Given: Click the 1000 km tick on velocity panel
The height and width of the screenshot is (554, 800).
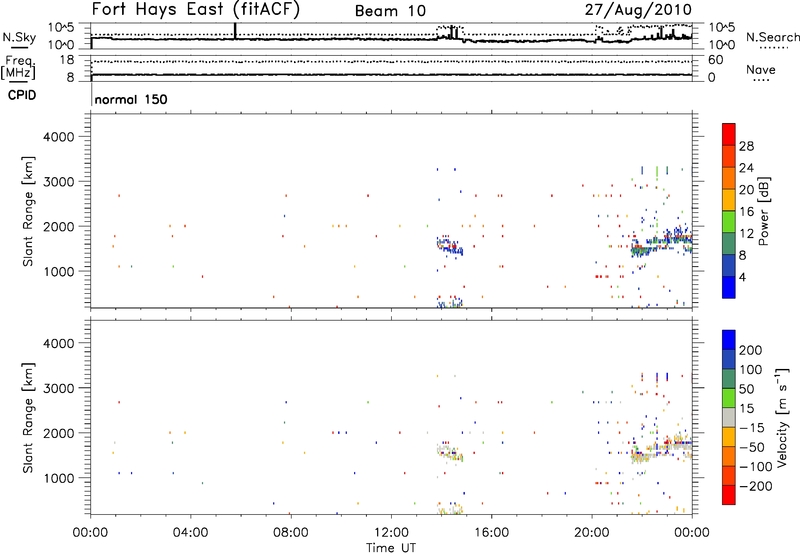Looking at the screenshot, I should click(x=59, y=478).
